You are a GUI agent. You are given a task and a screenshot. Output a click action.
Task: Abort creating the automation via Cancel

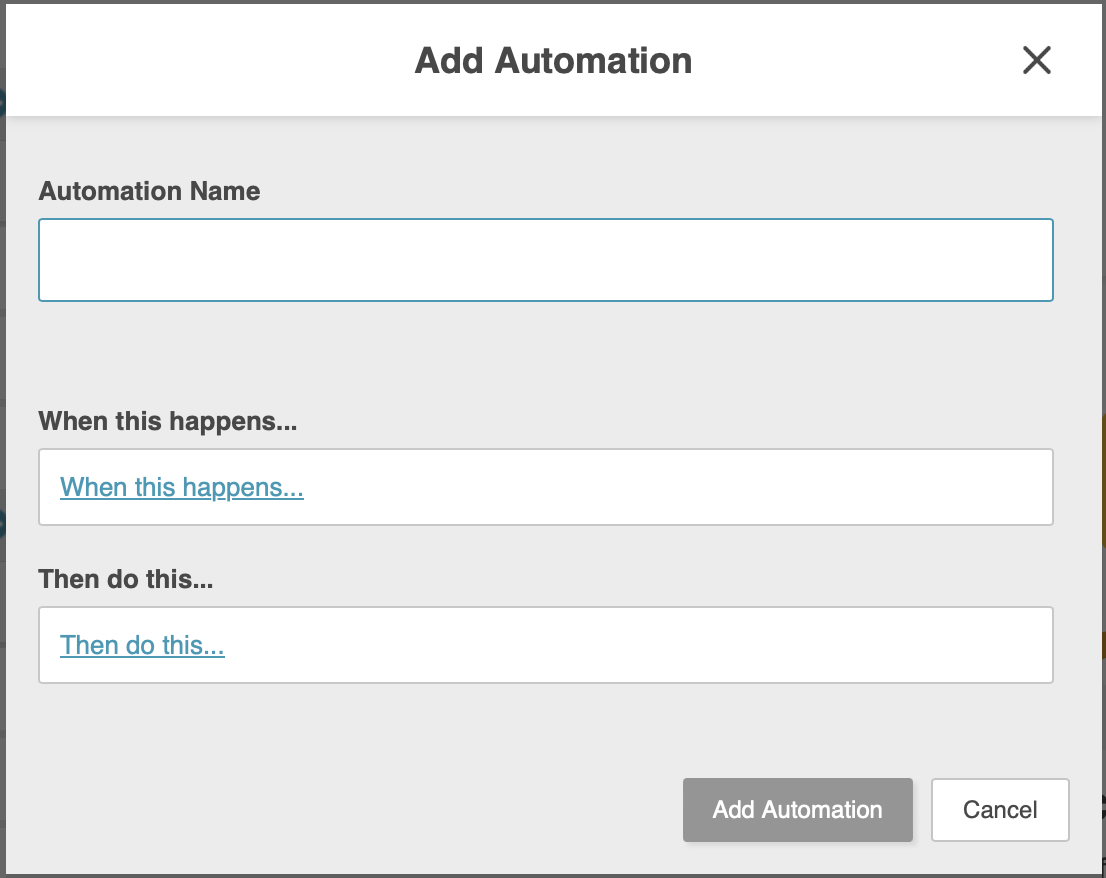(1000, 810)
